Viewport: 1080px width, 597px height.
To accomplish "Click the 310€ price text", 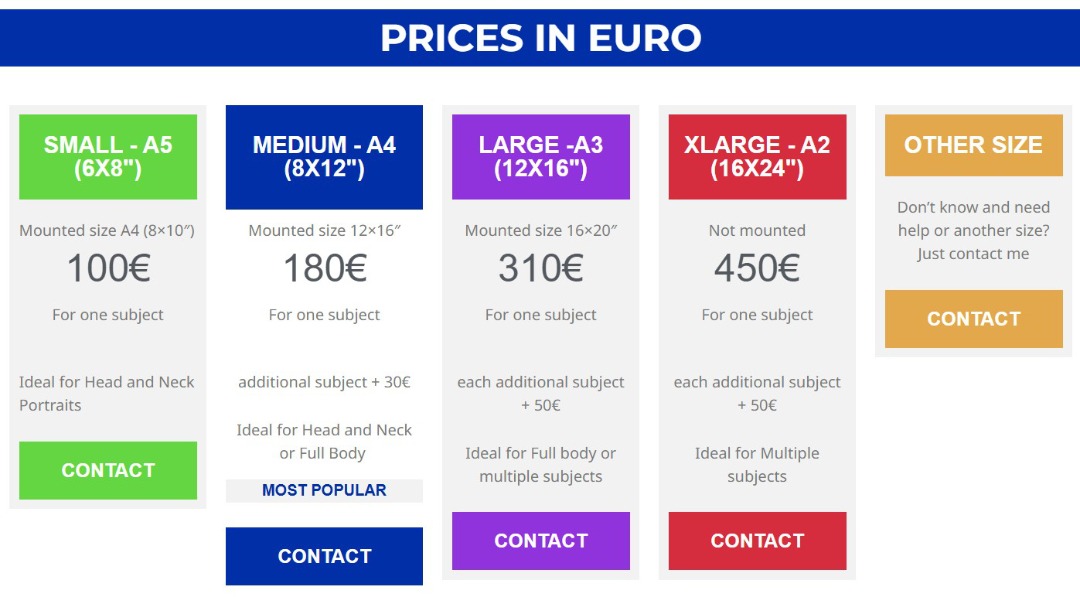I will [x=540, y=267].
